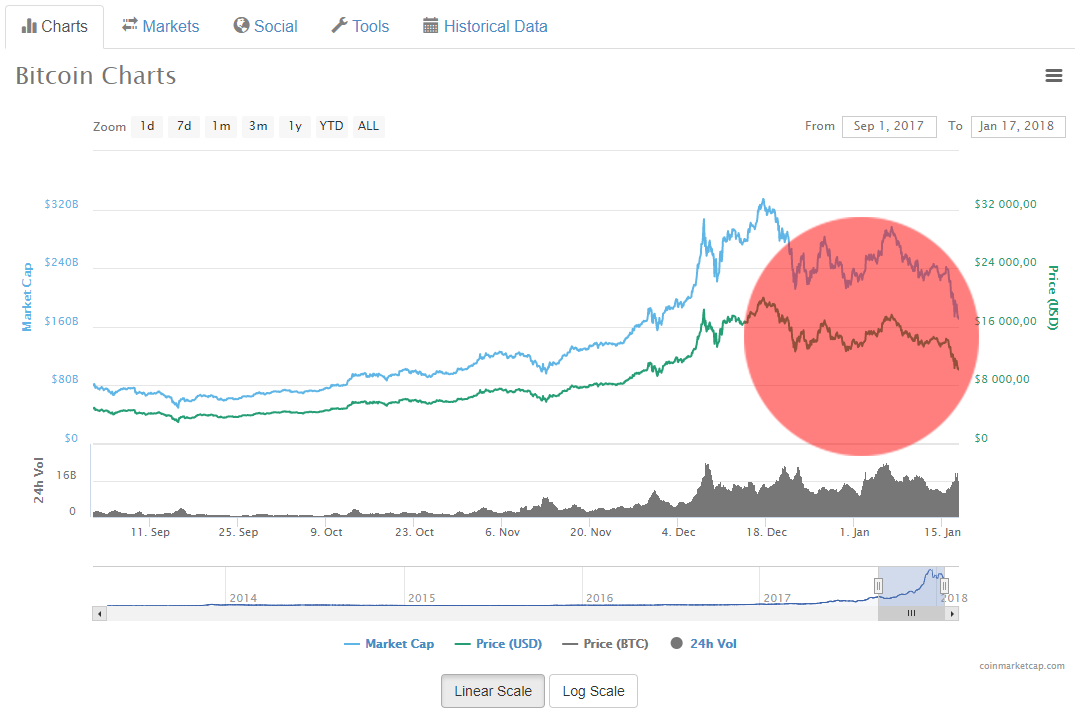Set zoom range to 7d

click(x=184, y=126)
